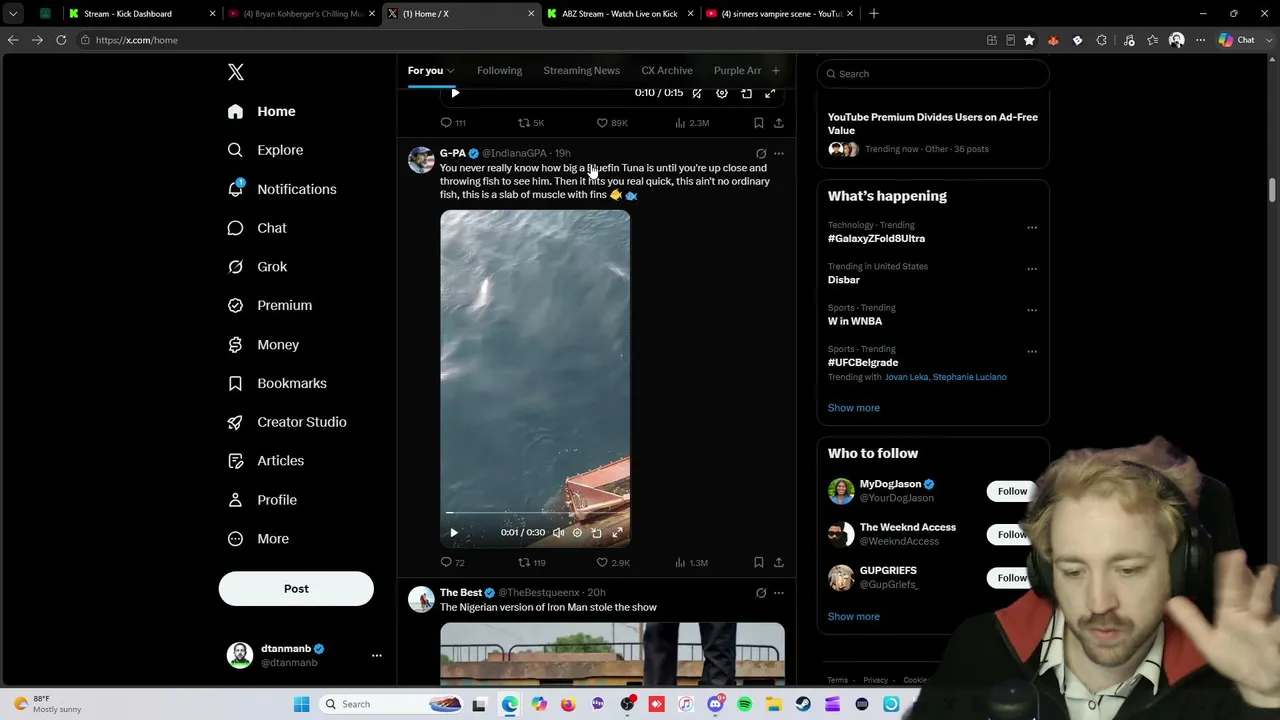This screenshot has width=1280, height=720.
Task: Click the X search input field
Action: (x=932, y=74)
